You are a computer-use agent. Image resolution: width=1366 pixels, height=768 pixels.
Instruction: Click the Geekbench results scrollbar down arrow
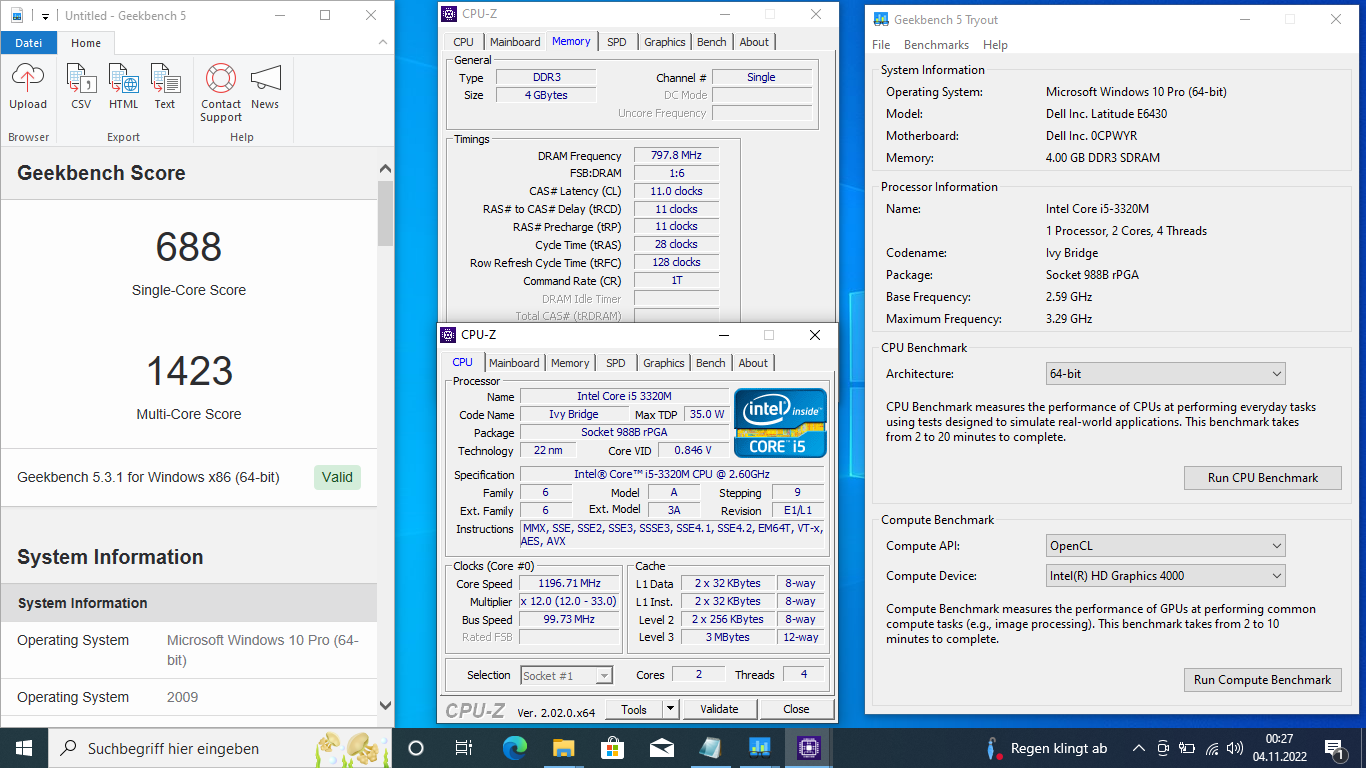(x=386, y=705)
